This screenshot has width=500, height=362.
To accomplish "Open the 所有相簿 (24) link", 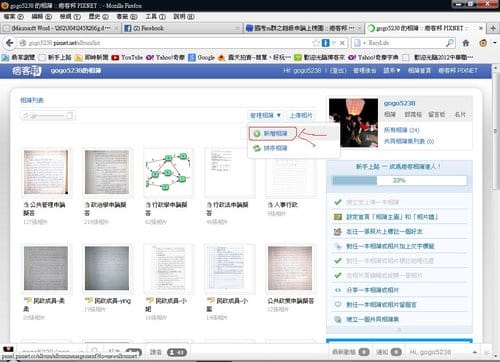I will click(401, 130).
